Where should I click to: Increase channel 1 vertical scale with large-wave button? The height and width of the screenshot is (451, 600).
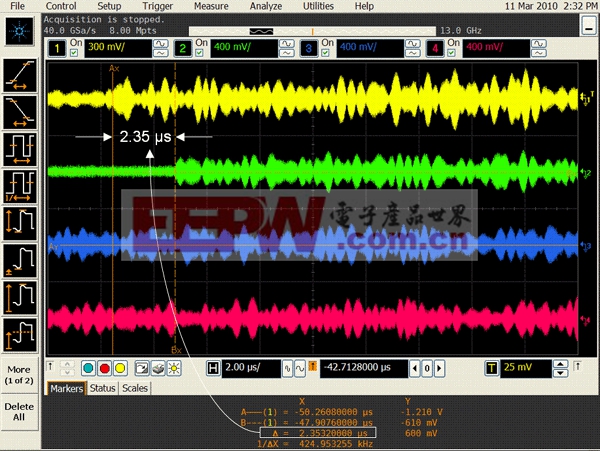tap(161, 44)
